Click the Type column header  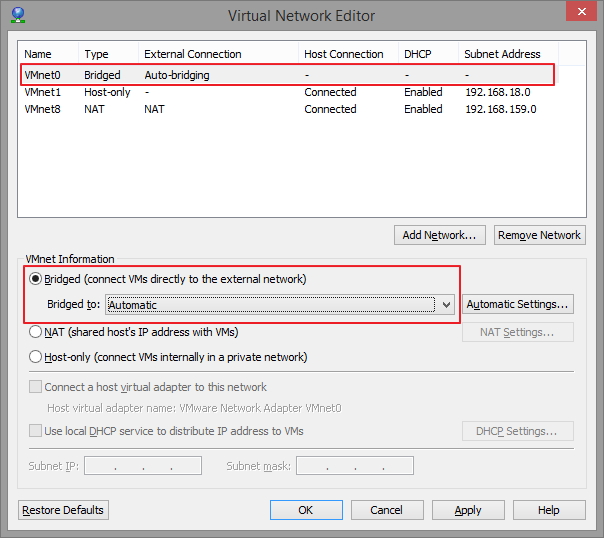[x=97, y=54]
